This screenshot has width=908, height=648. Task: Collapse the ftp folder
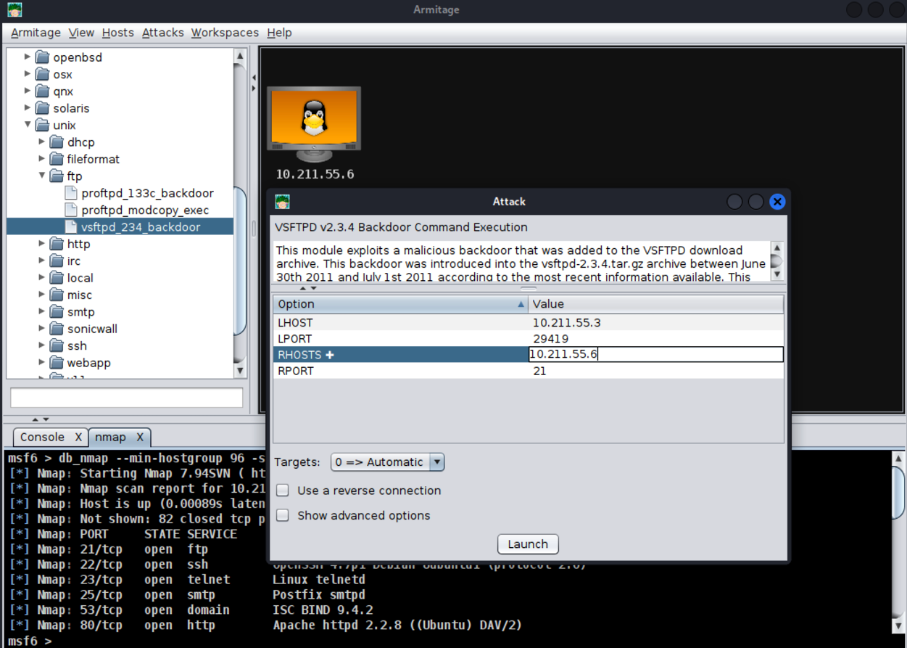tap(42, 175)
